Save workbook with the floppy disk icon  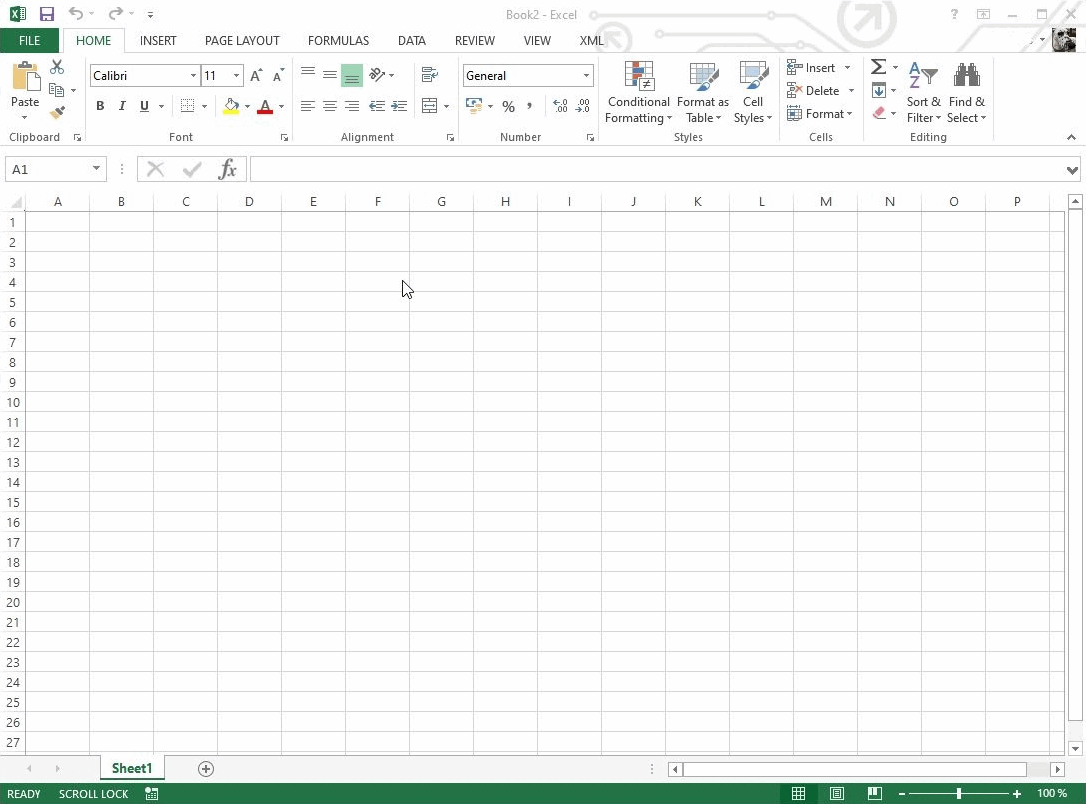[x=46, y=14]
